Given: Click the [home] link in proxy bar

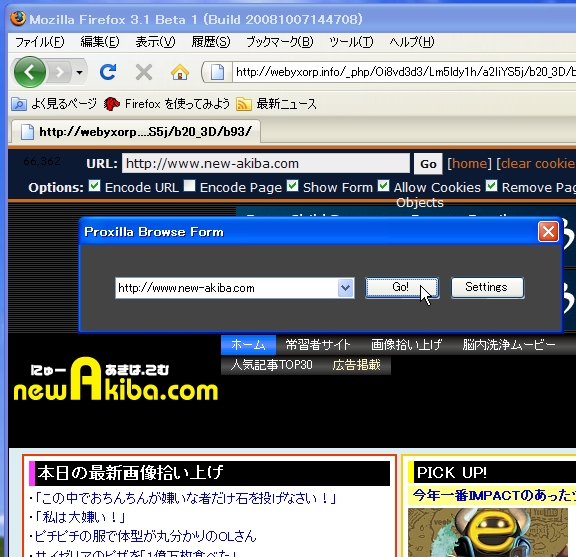Looking at the screenshot, I should pos(469,163).
